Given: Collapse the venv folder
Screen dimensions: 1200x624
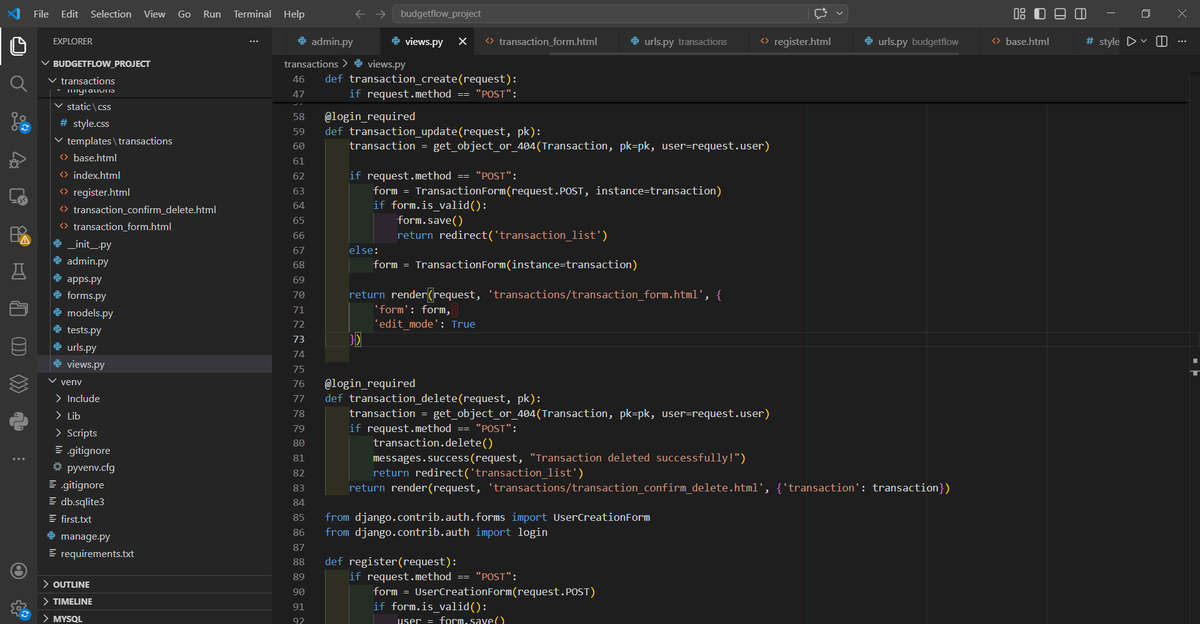Looking at the screenshot, I should point(52,381).
